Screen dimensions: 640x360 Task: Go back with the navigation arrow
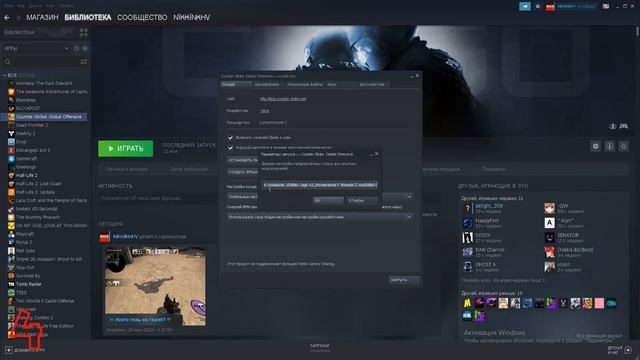tap(7, 18)
